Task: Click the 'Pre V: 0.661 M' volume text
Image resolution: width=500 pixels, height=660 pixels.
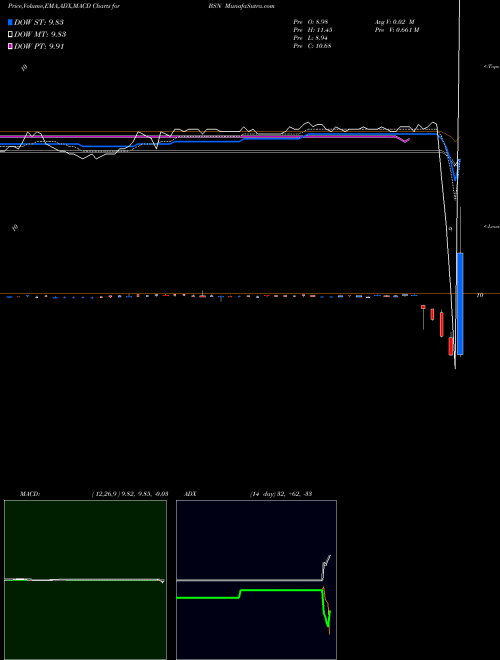Action: [397, 30]
